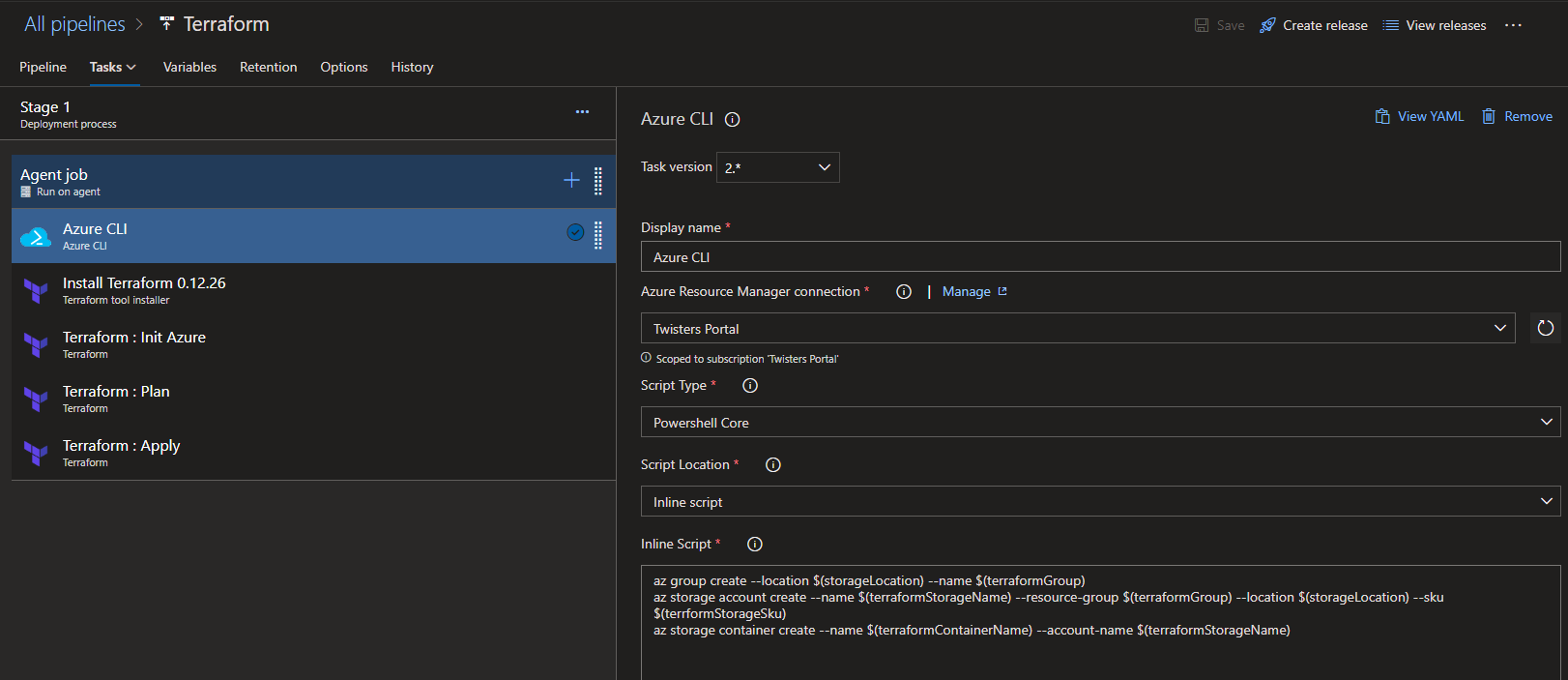This screenshot has width=1568, height=680.
Task: Click Script Type info icon
Action: click(750, 386)
